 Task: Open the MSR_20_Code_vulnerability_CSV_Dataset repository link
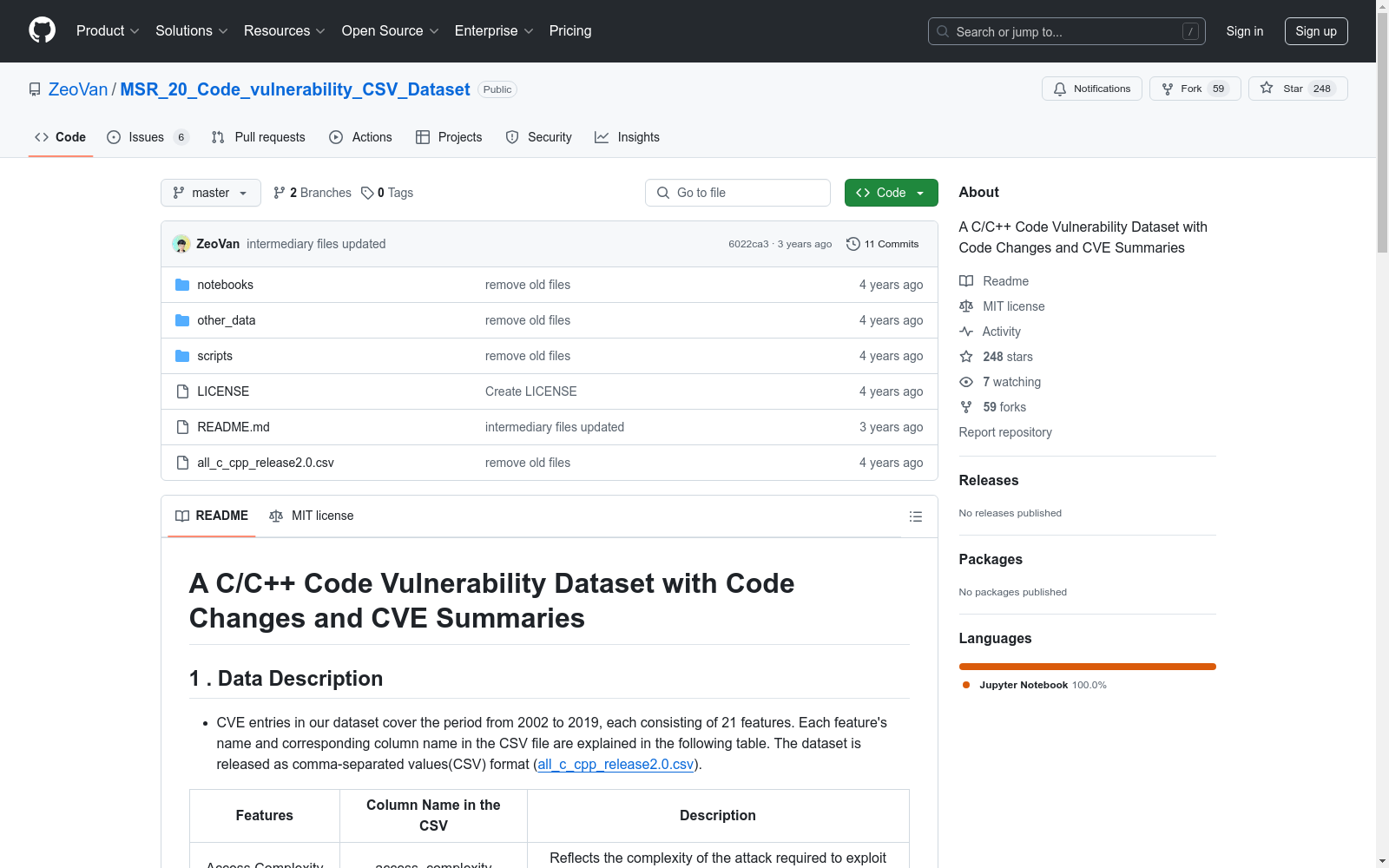[295, 89]
